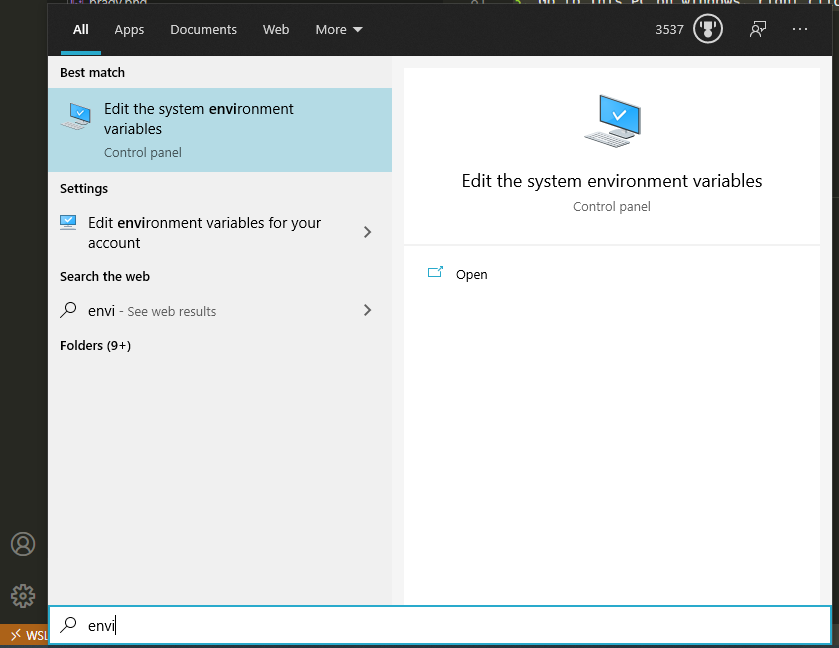This screenshot has width=839, height=648.
Task: Switch to the Documents search tab
Action: pos(203,29)
